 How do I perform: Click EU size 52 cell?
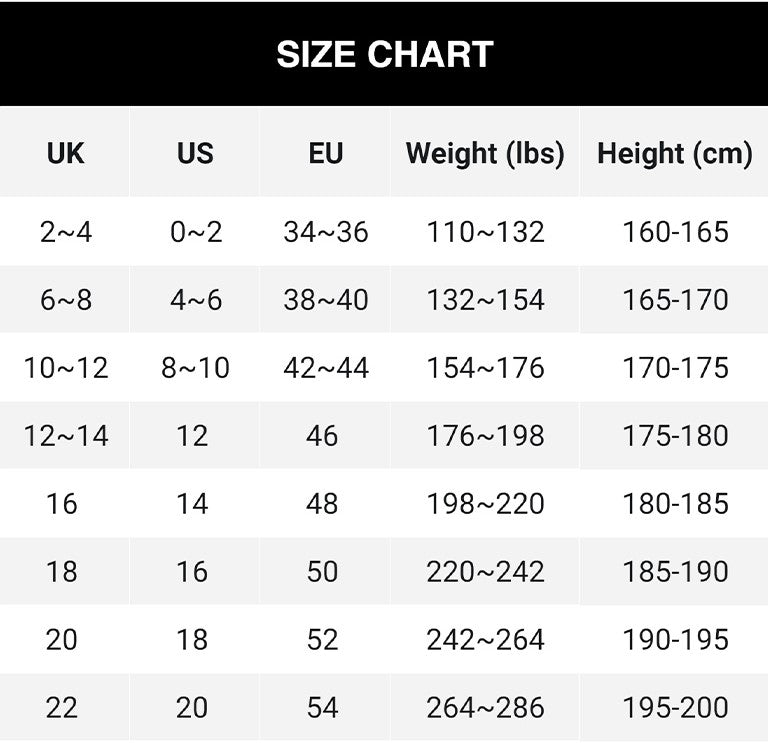322,640
